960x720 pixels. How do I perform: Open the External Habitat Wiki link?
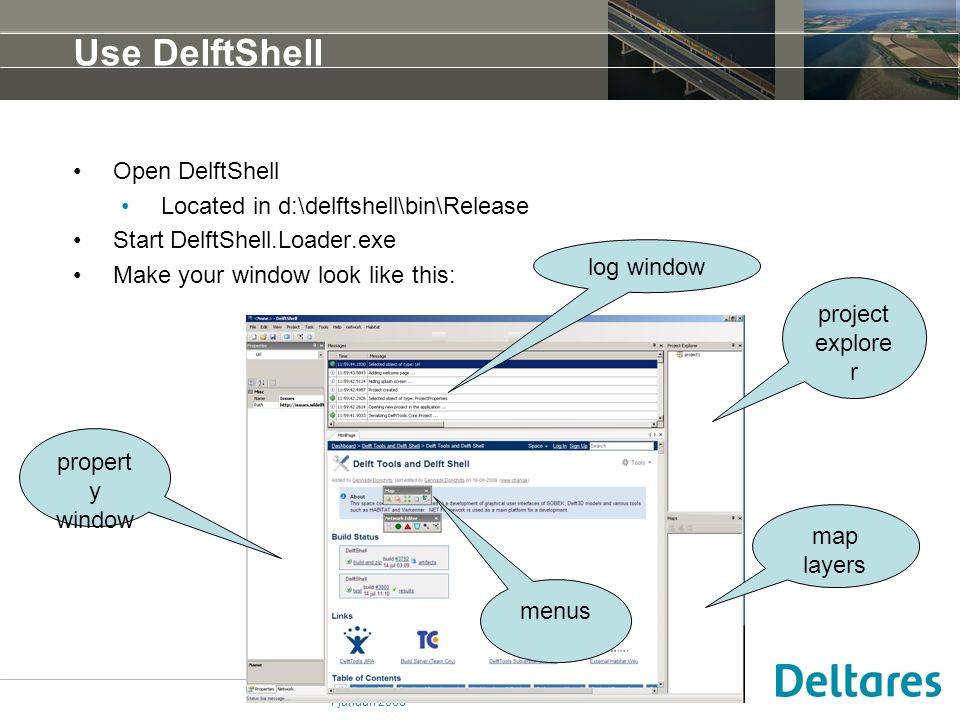tap(614, 661)
